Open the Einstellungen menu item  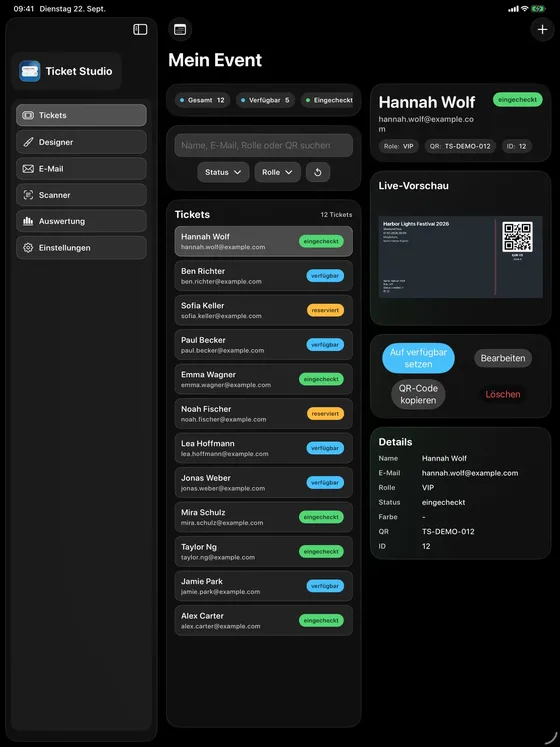pos(81,248)
